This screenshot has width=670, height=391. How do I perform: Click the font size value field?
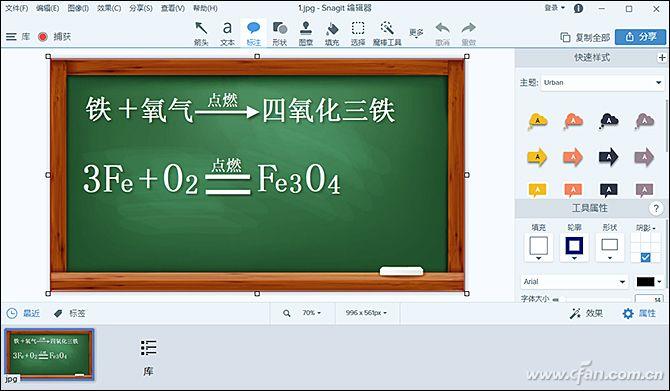point(649,299)
